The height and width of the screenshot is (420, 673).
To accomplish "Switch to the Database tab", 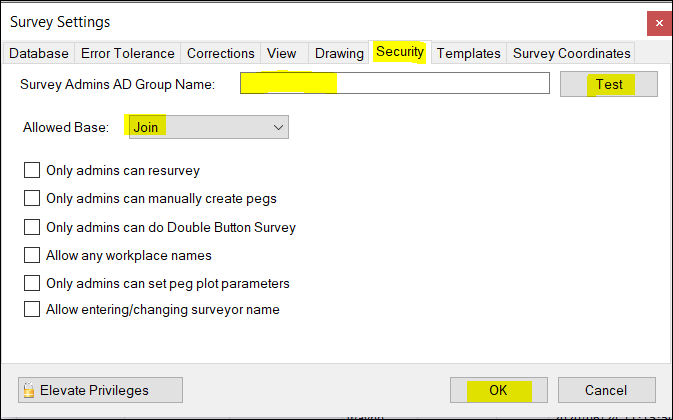I will pos(40,53).
